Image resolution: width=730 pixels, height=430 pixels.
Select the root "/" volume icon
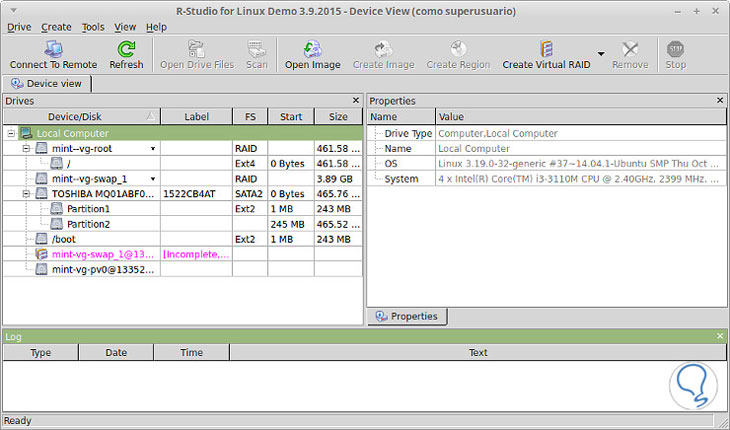tap(56, 163)
